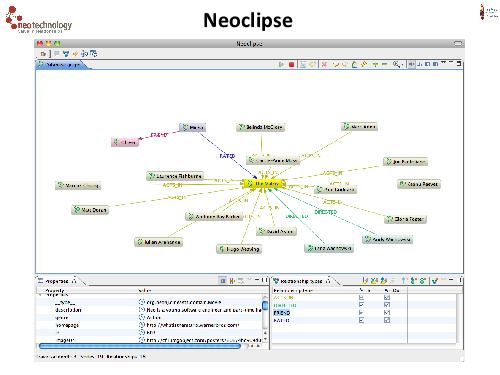Toggle the first checkbox in the FRIEND row
Image resolution: width=500 pixels, height=375 pixels.
point(361,313)
